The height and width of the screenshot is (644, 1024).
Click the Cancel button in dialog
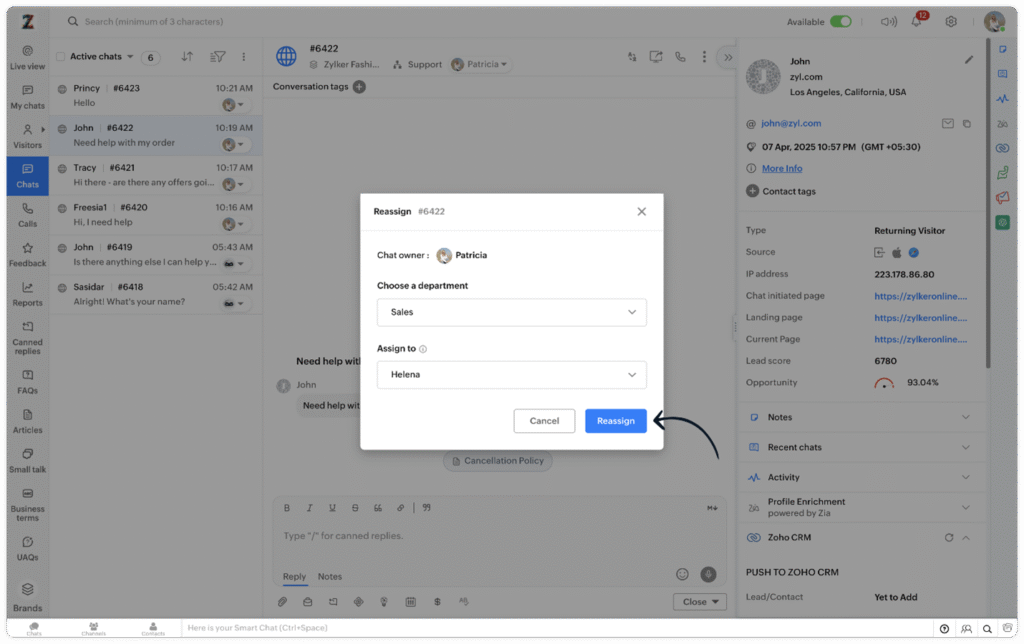(x=544, y=421)
